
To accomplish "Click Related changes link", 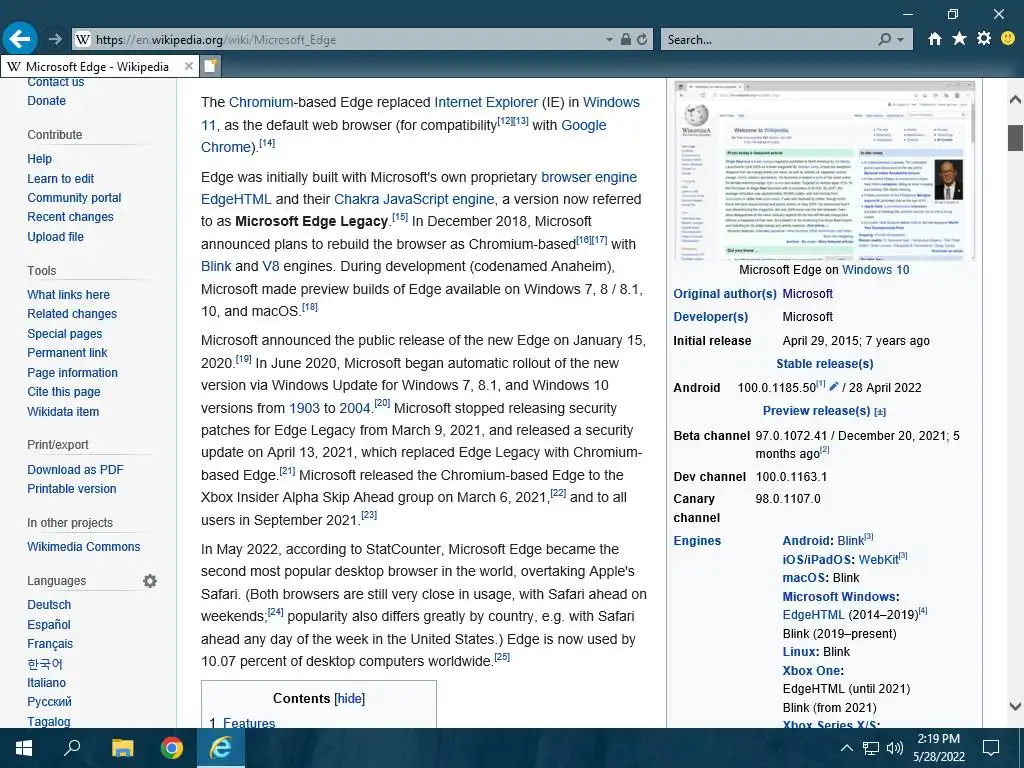I will 72,313.
